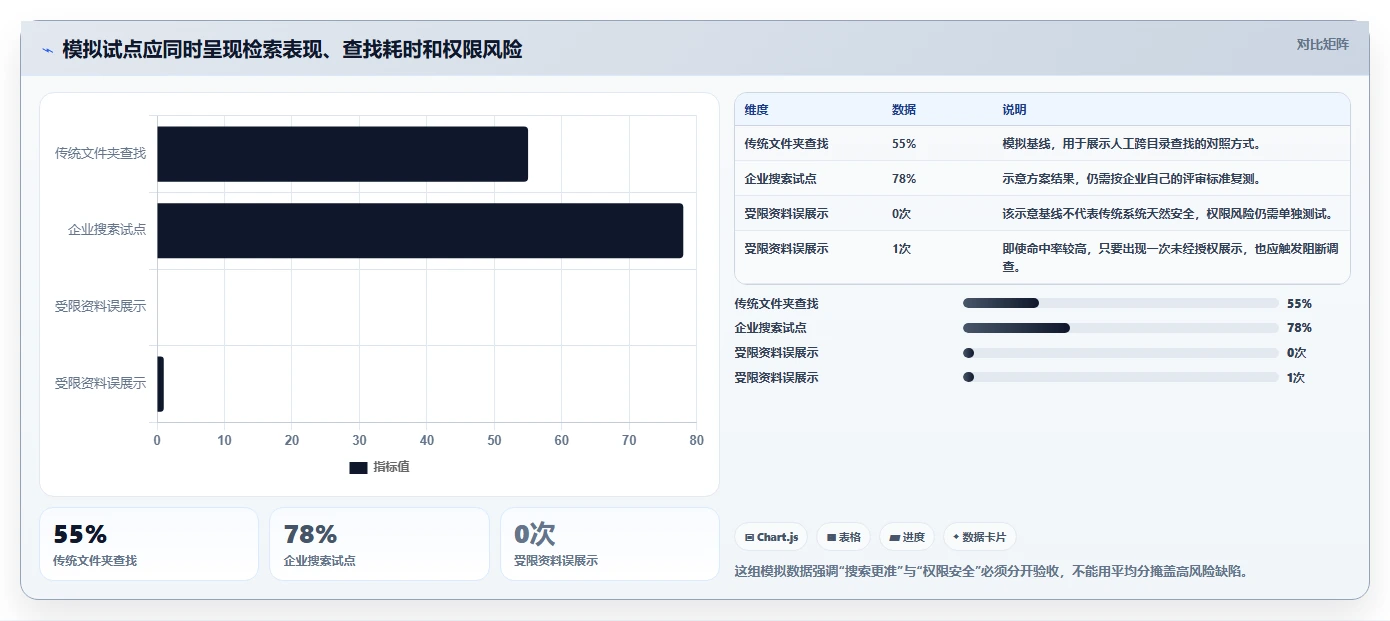Click the 0 tick on the chart x-axis
Image resolution: width=1390 pixels, height=621 pixels.
pyautogui.click(x=157, y=440)
